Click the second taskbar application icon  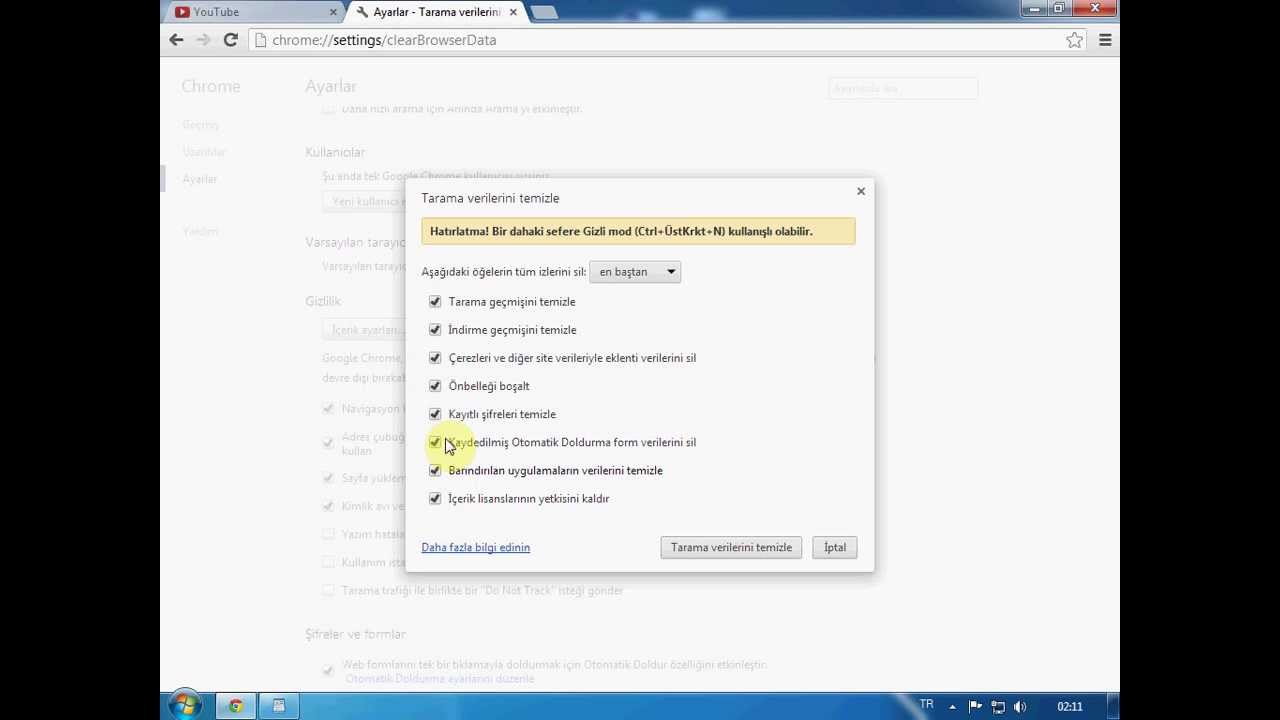(x=279, y=706)
